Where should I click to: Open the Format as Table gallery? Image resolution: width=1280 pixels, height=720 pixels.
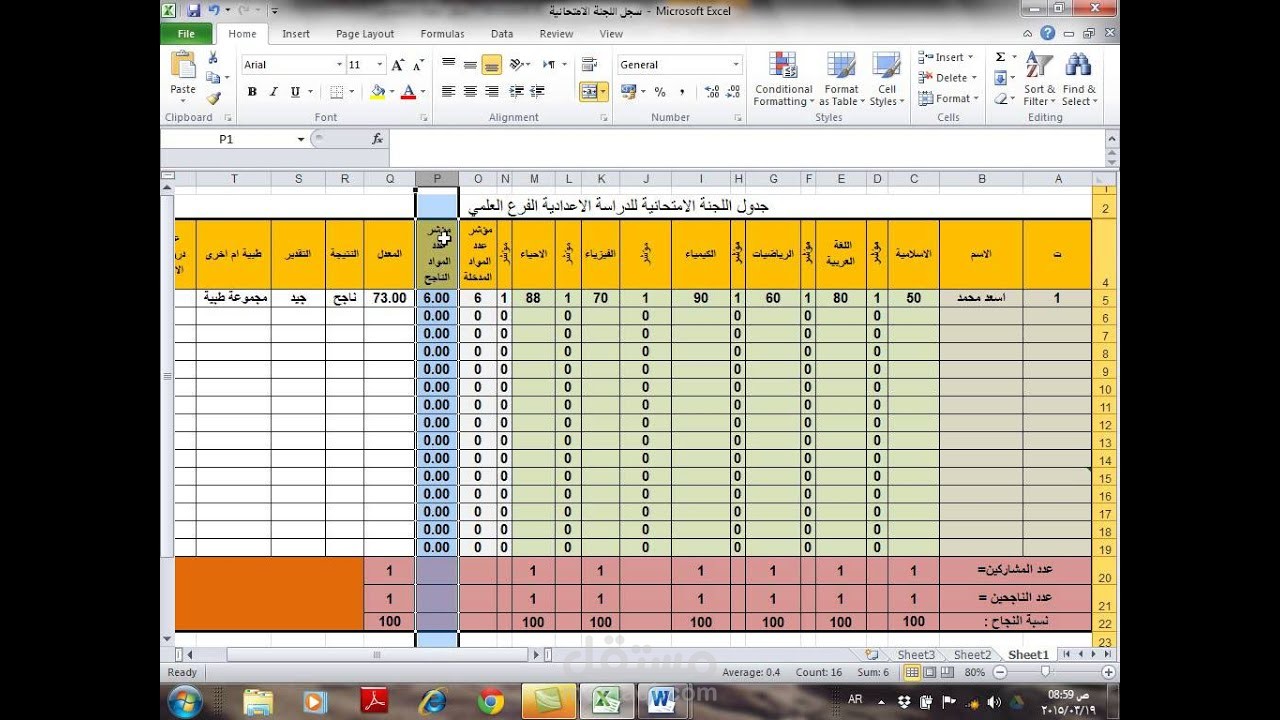pos(841,78)
